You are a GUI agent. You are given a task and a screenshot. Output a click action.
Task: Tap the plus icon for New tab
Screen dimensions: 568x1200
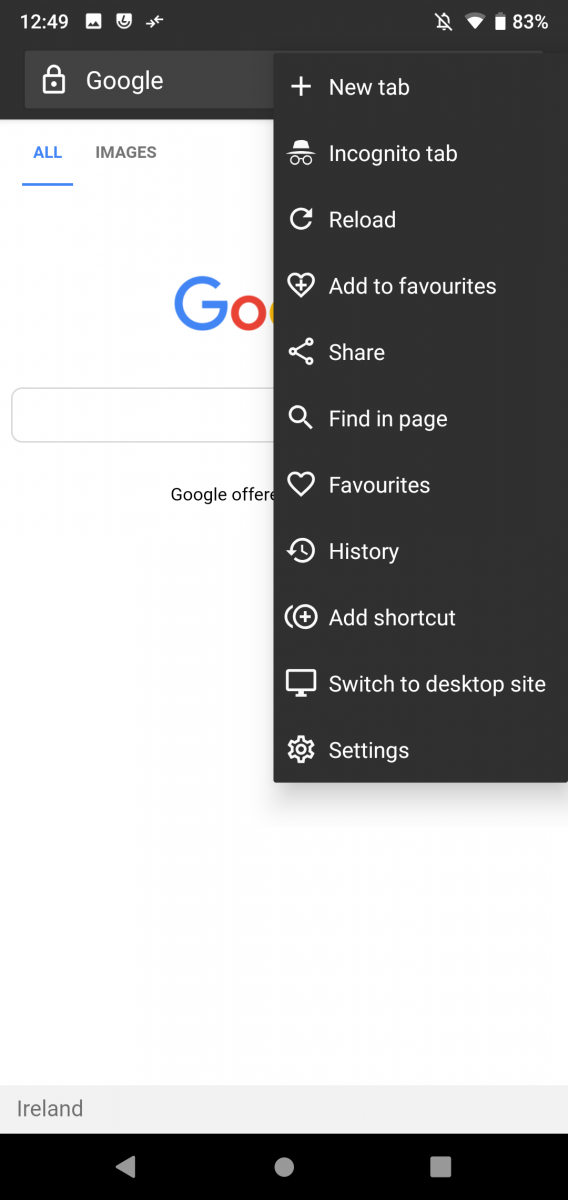pos(301,87)
